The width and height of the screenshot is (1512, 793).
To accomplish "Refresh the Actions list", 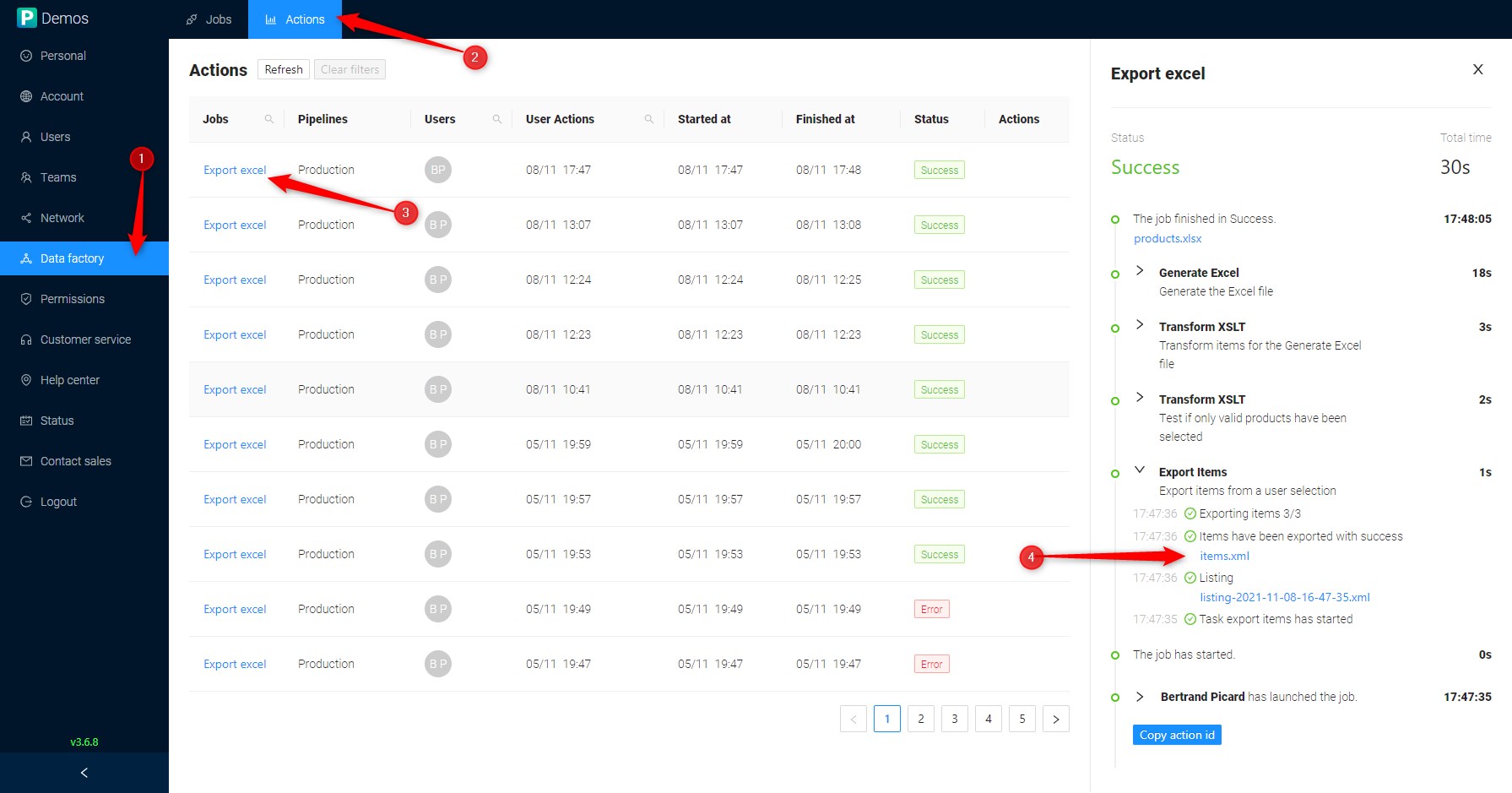I will 283,68.
